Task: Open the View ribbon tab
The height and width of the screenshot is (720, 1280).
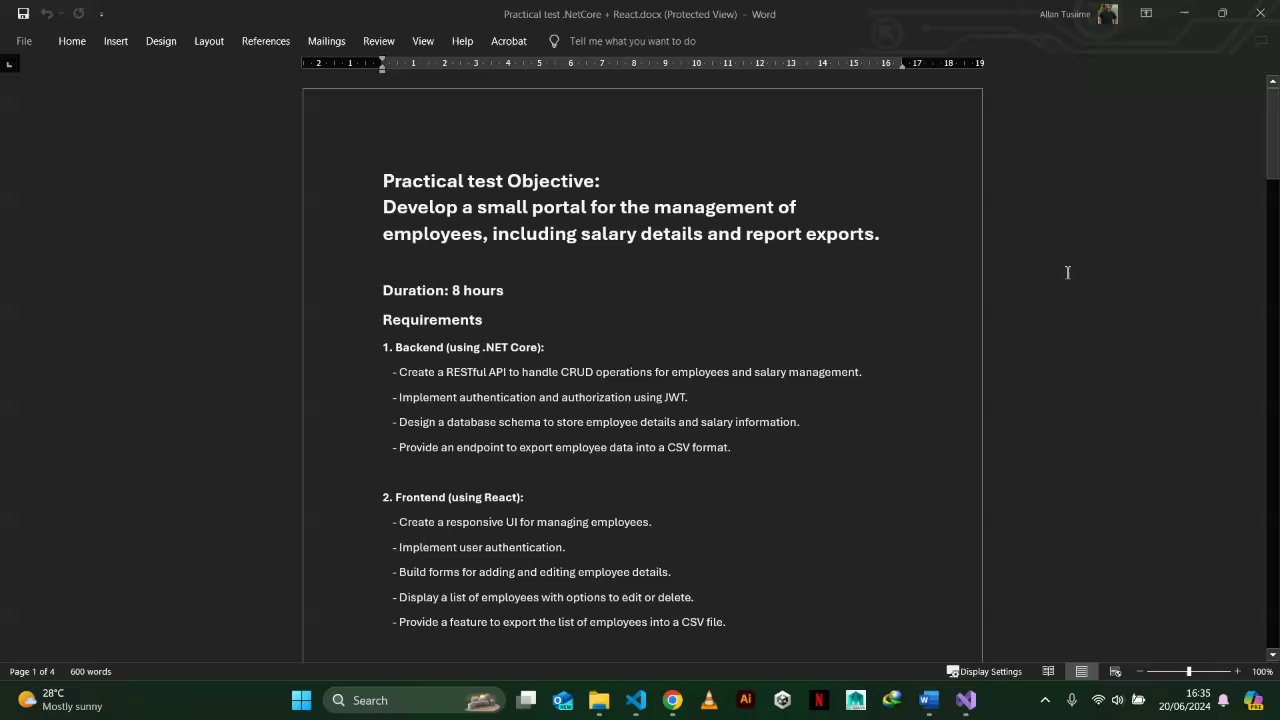Action: (x=423, y=41)
